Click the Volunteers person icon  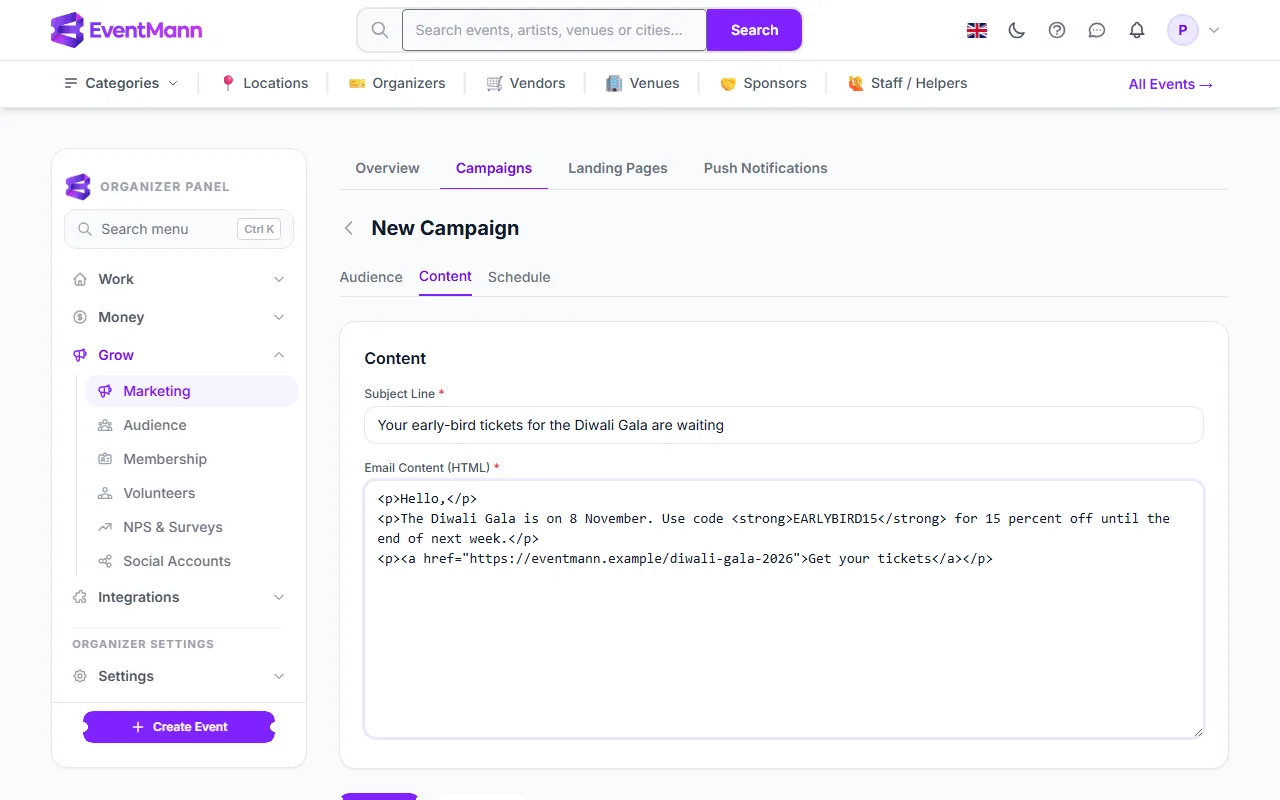105,493
